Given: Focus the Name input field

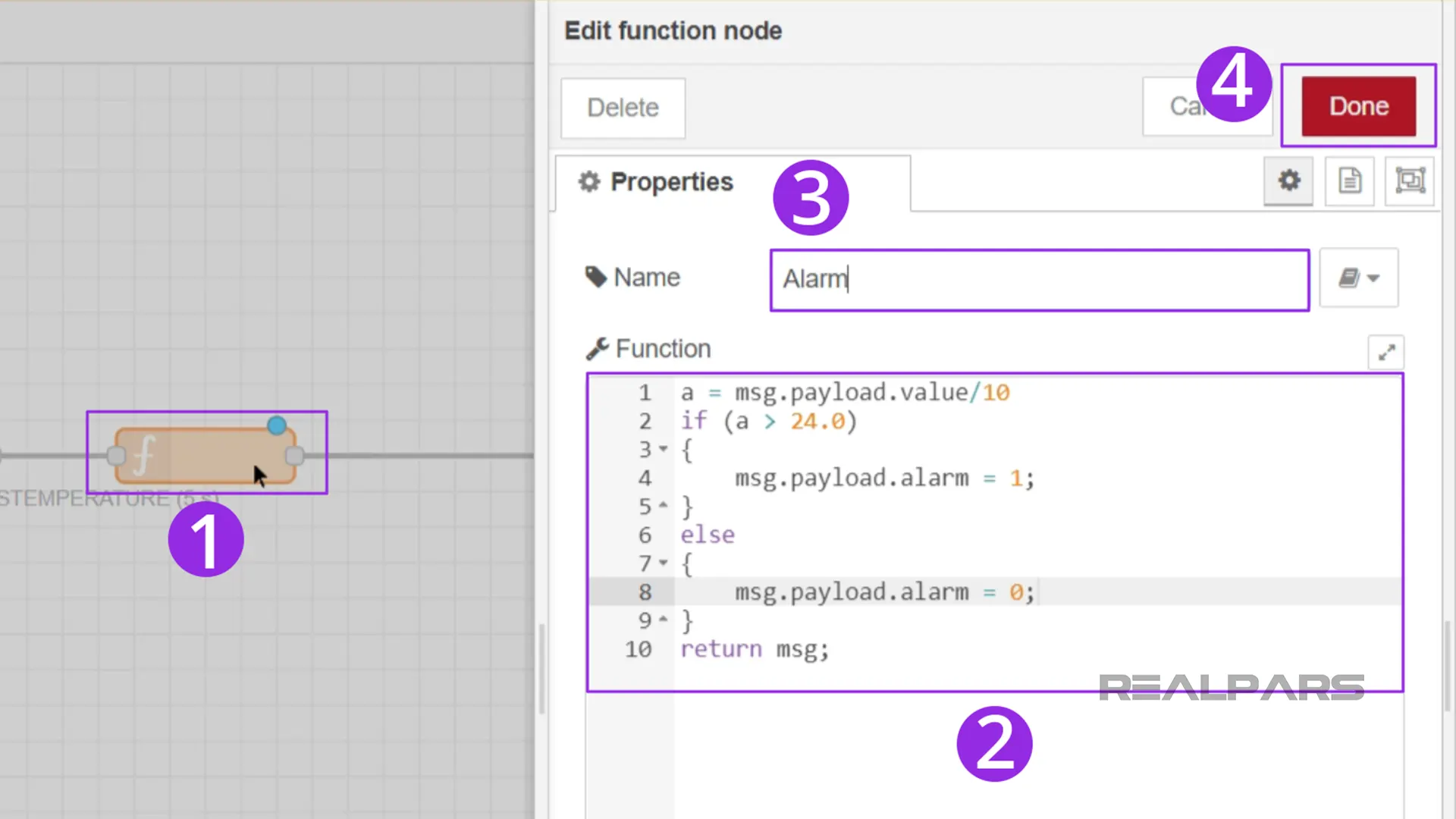Looking at the screenshot, I should point(1039,279).
